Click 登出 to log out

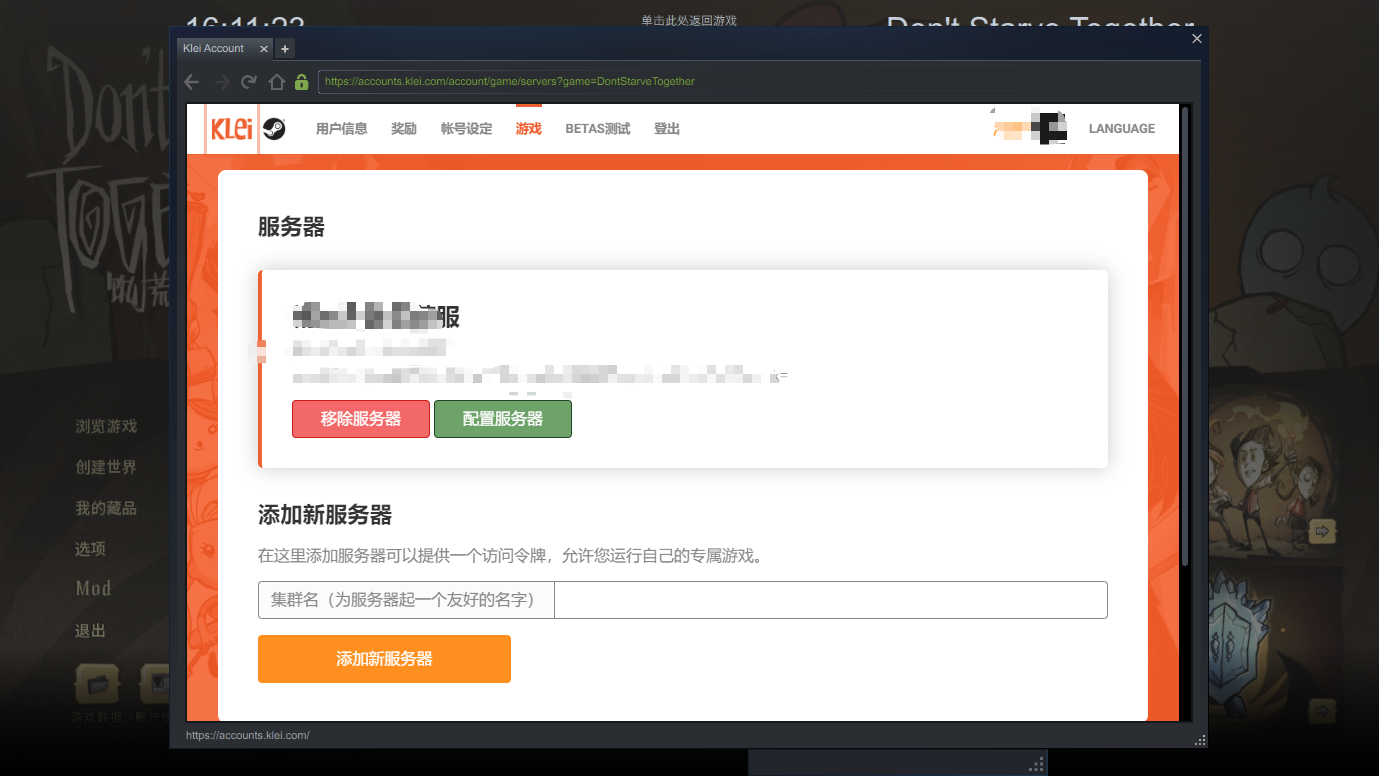667,129
